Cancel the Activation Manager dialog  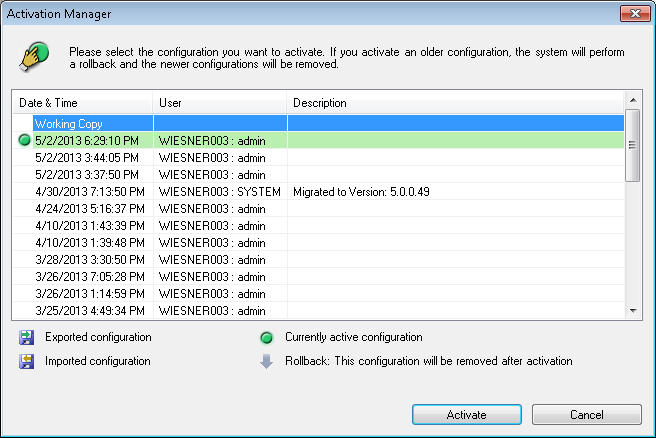(x=587, y=415)
